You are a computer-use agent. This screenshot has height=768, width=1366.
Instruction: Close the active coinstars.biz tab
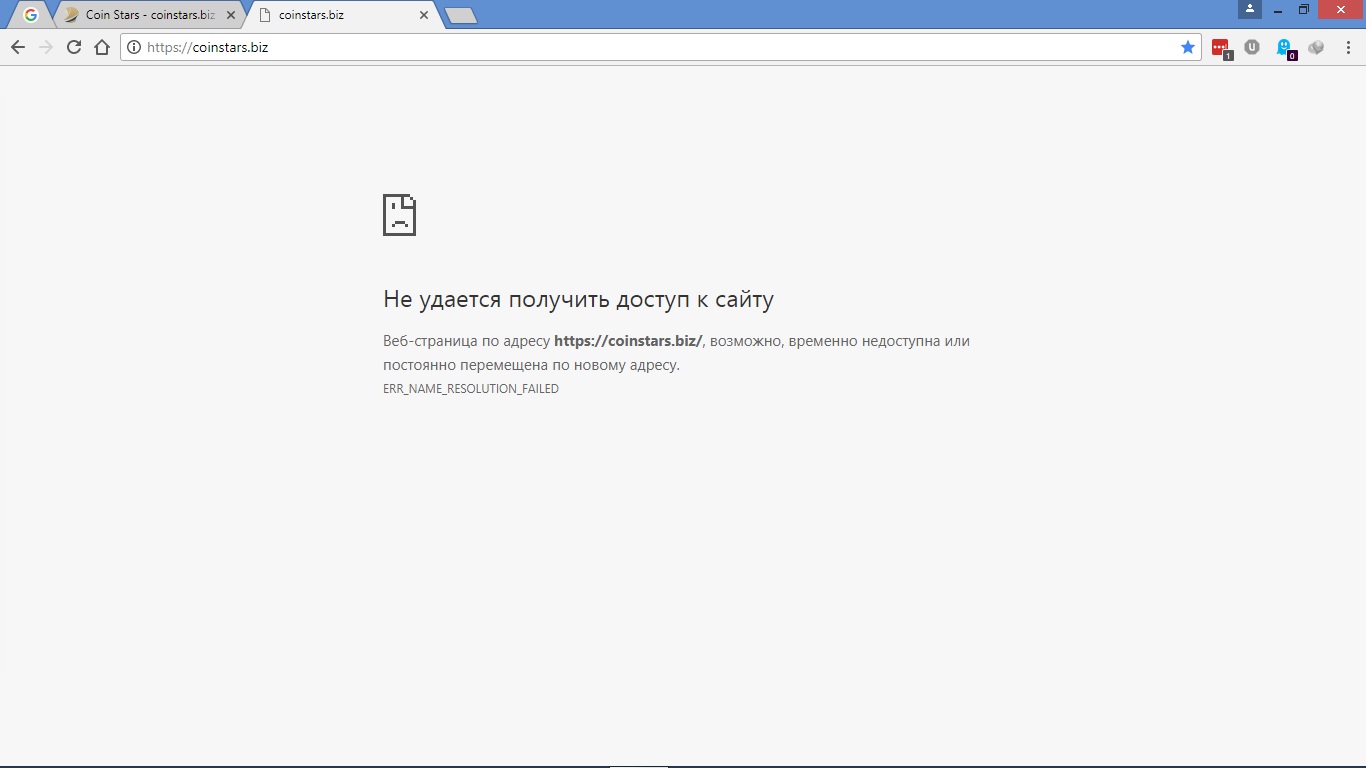(424, 15)
